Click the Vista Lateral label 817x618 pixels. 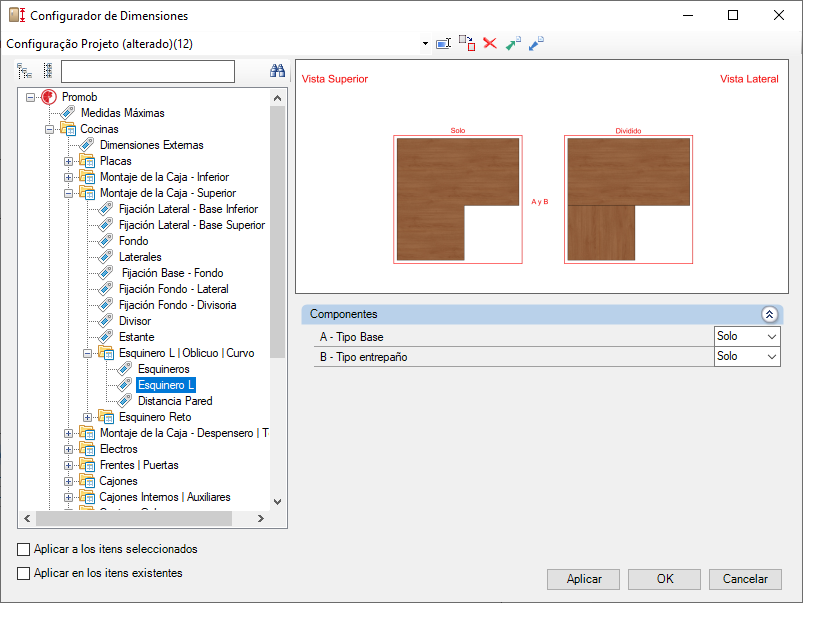pos(749,79)
